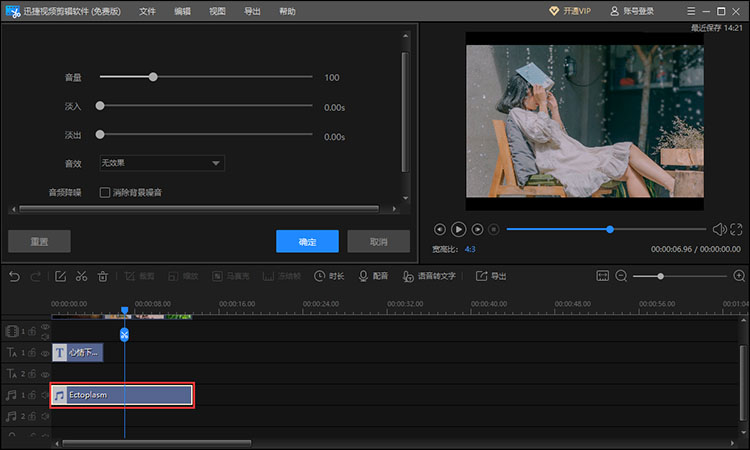Click 账号登录 account login
Viewport: 750px width, 450px height.
pos(632,11)
